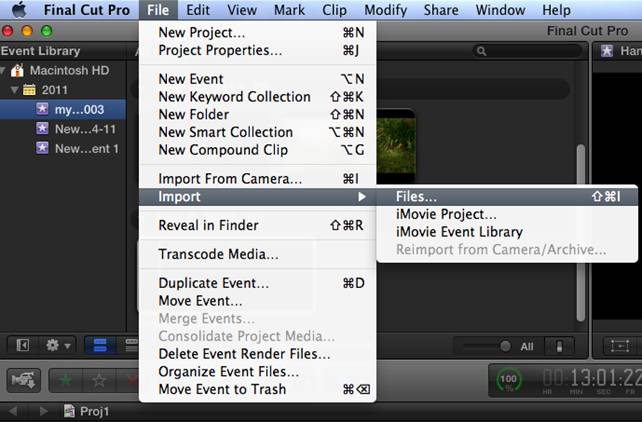642x422 pixels.
Task: Switch to filmstrip view button
Action: pyautogui.click(x=100, y=345)
